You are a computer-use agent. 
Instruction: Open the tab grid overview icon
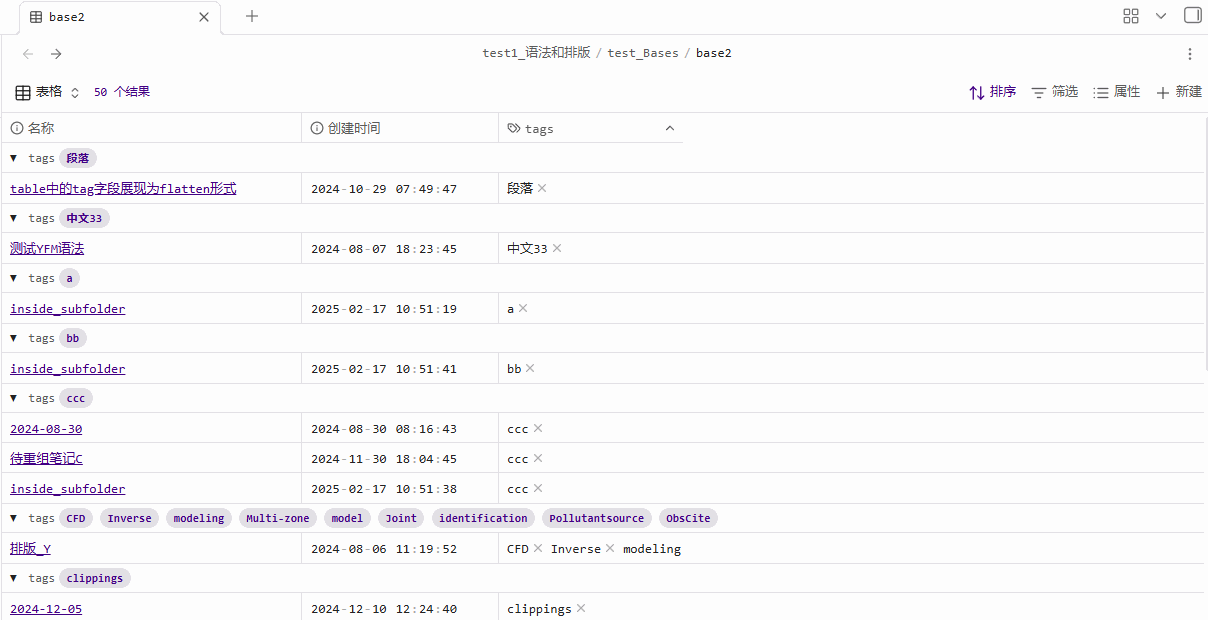point(1131,16)
